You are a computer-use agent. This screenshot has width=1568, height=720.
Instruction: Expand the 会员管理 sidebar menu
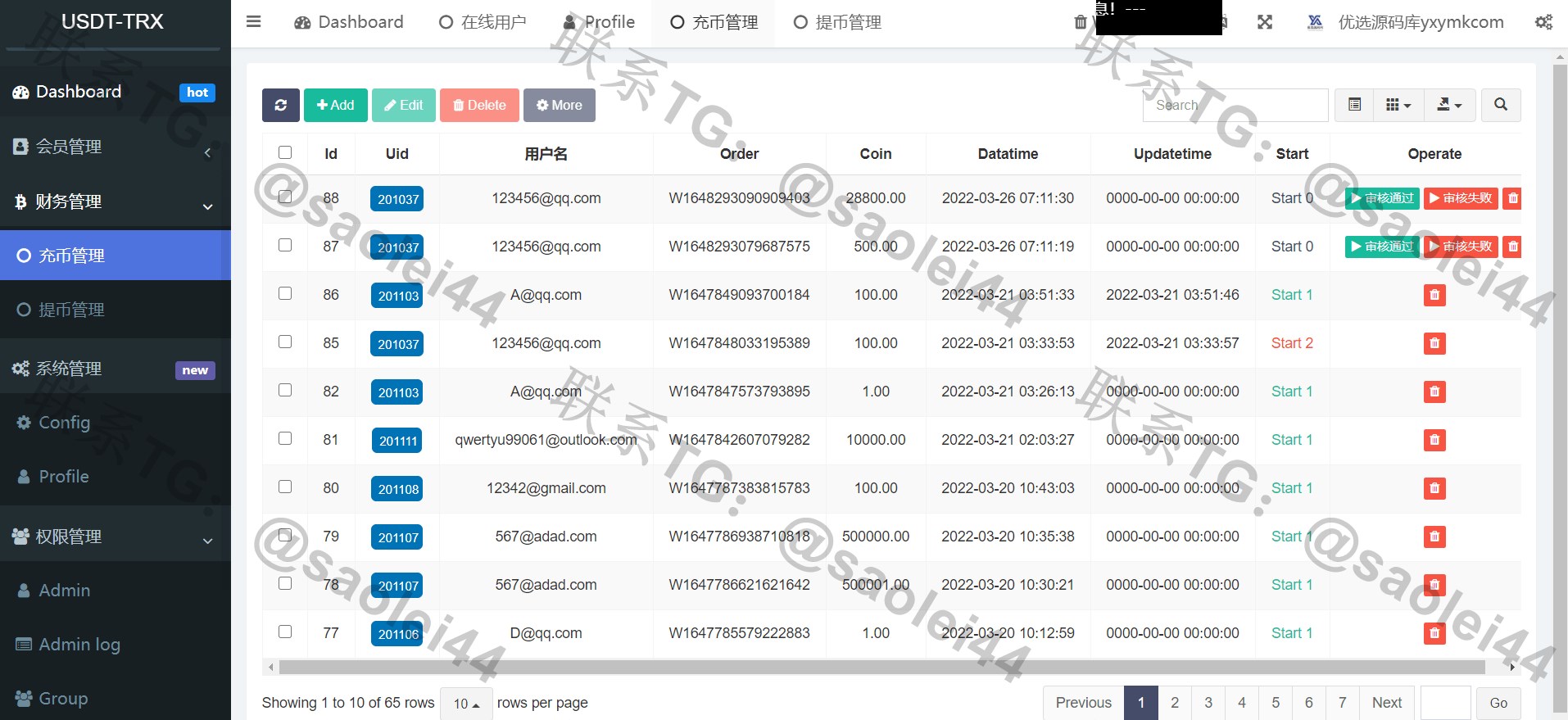(116, 147)
